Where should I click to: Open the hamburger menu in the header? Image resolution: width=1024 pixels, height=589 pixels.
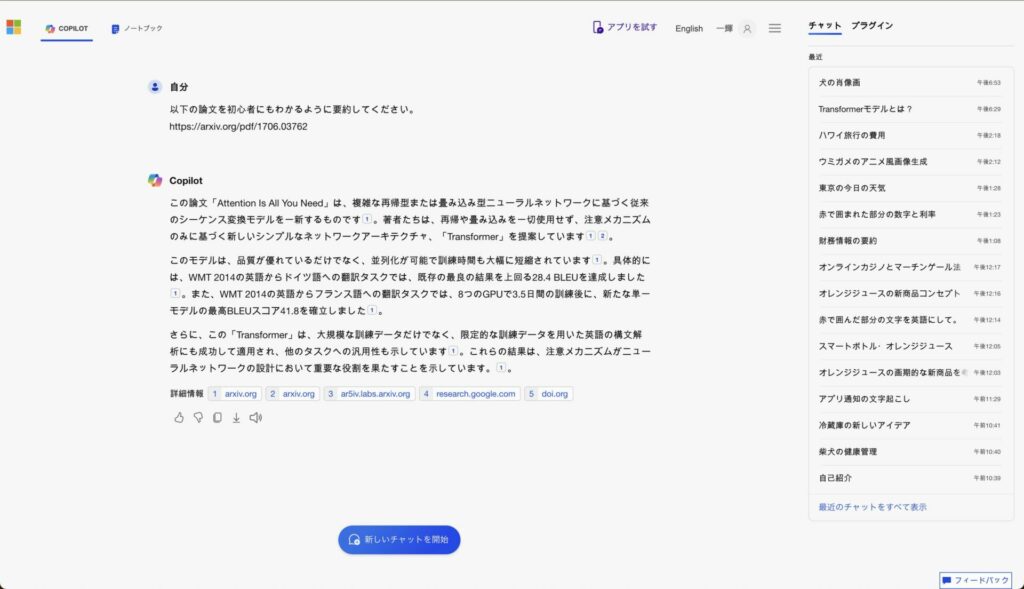775,28
